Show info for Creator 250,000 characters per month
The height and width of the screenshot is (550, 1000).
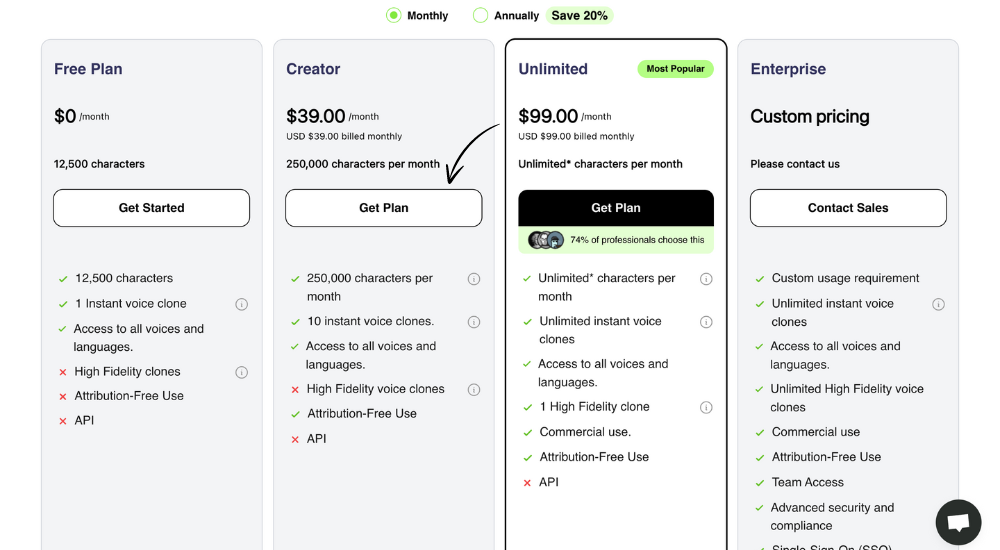point(473,279)
